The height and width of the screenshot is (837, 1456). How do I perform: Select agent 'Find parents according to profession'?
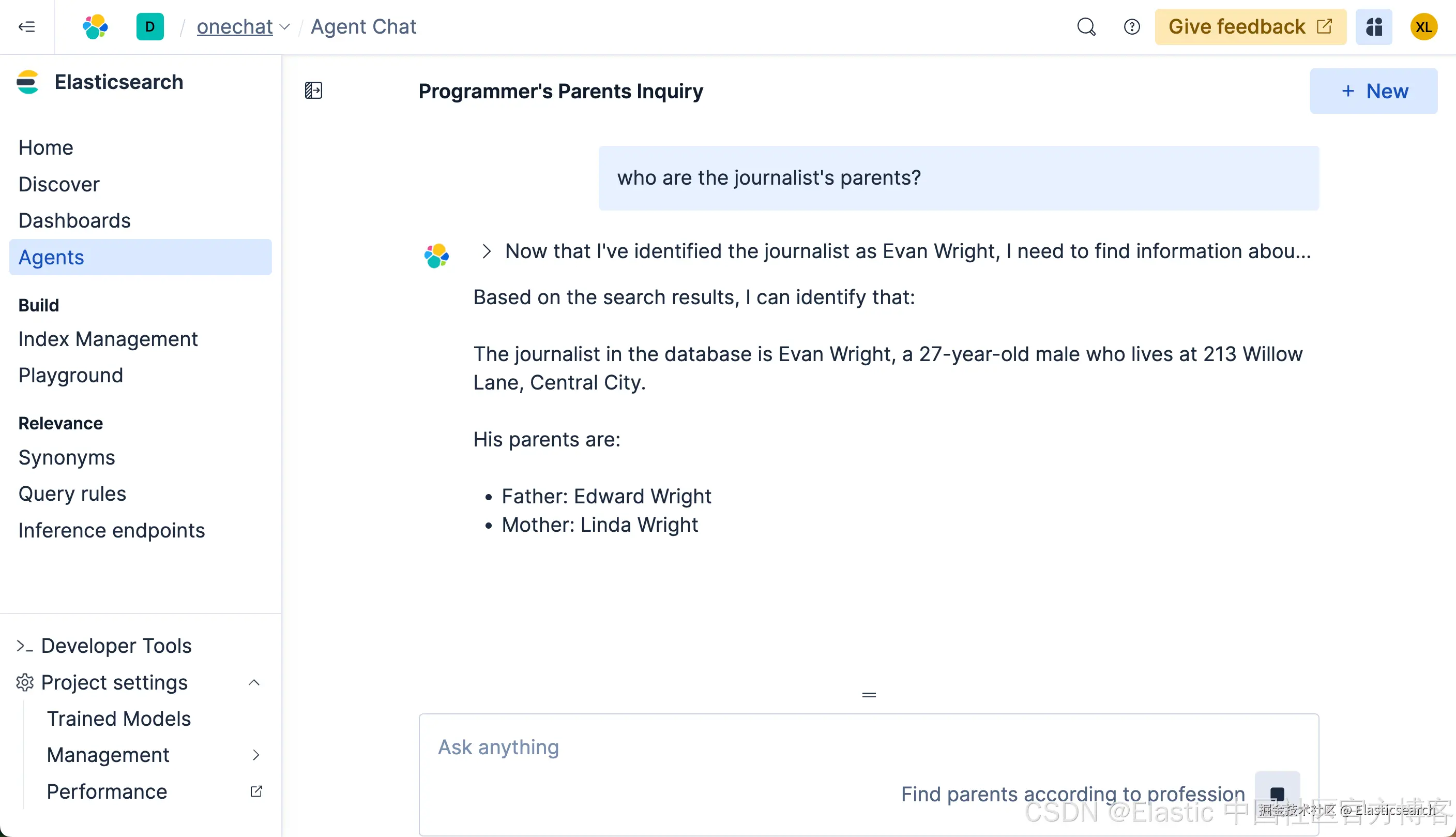pos(1073,794)
